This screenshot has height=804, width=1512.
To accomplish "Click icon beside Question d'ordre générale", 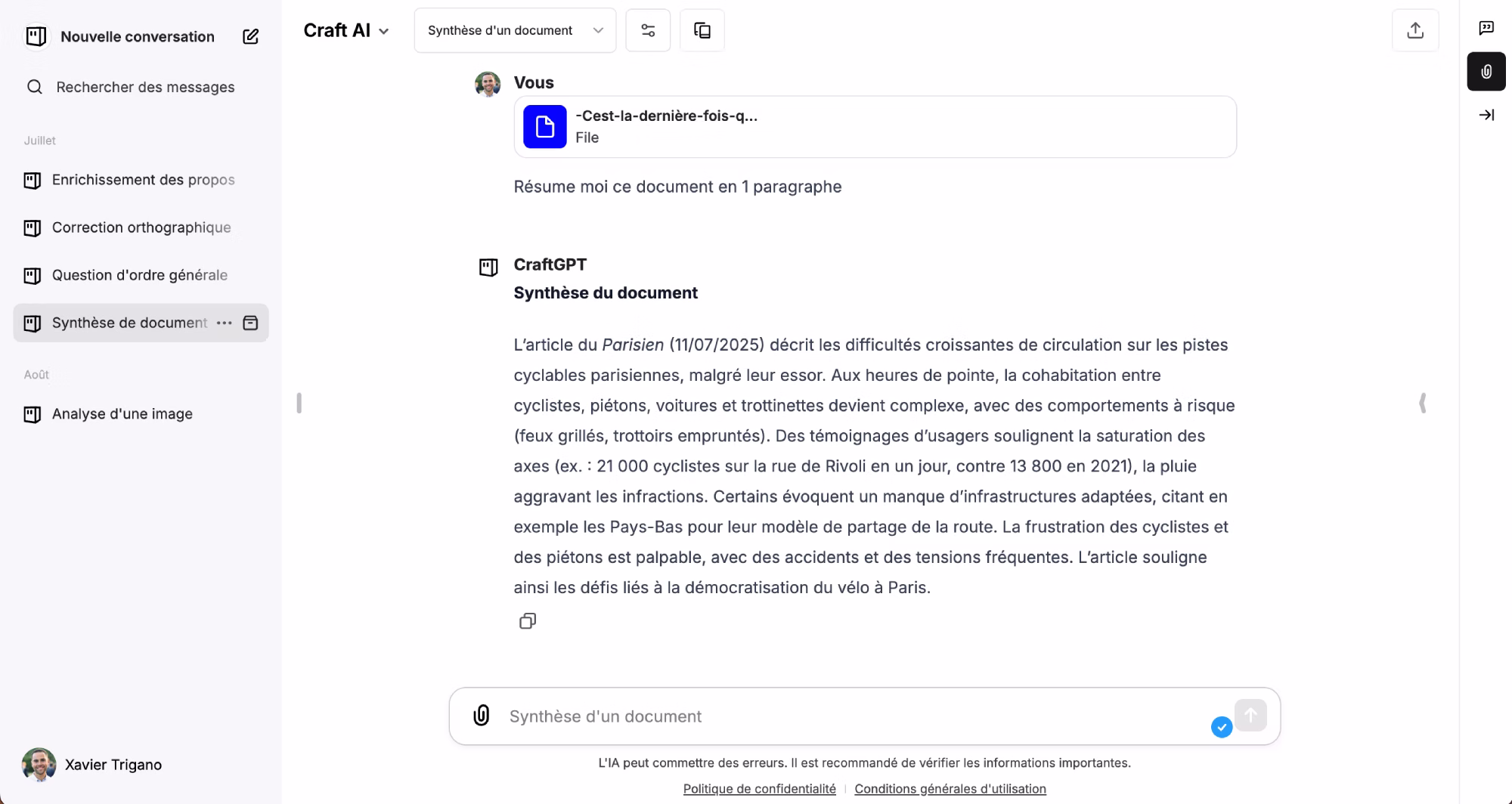I will click(33, 275).
